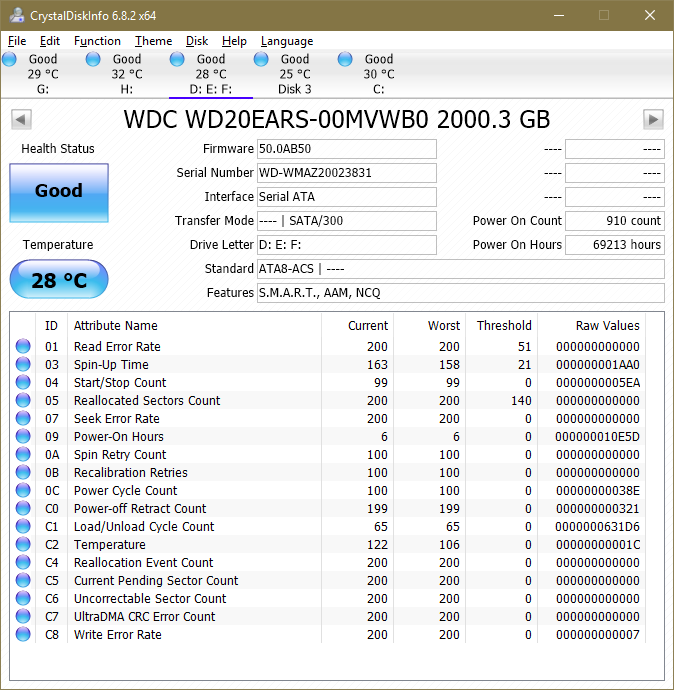Viewport: 674px width, 690px height.
Task: Click status icon for Load/Unload Cycle Count
Action: click(x=23, y=527)
